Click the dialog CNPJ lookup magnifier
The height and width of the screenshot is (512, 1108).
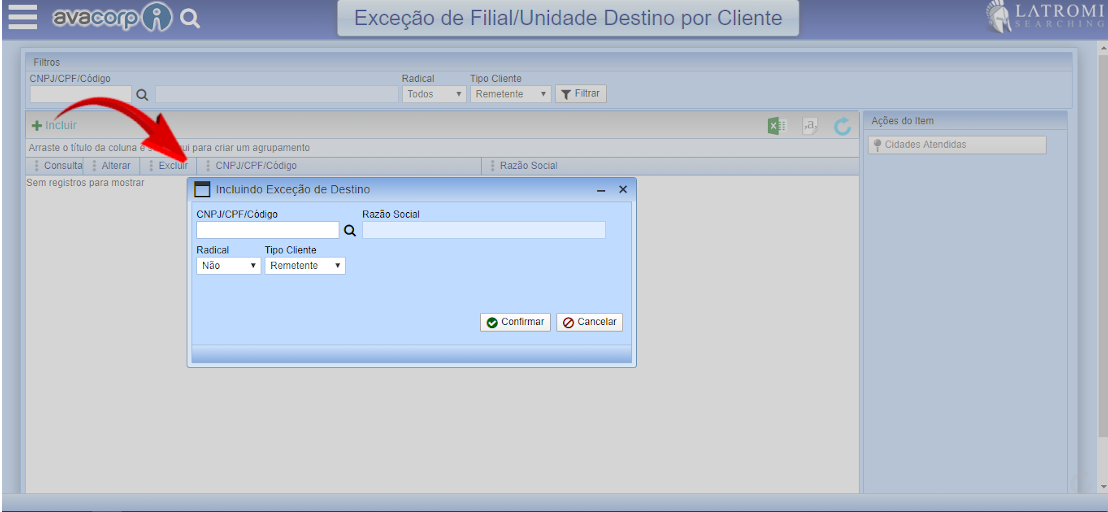click(x=350, y=230)
